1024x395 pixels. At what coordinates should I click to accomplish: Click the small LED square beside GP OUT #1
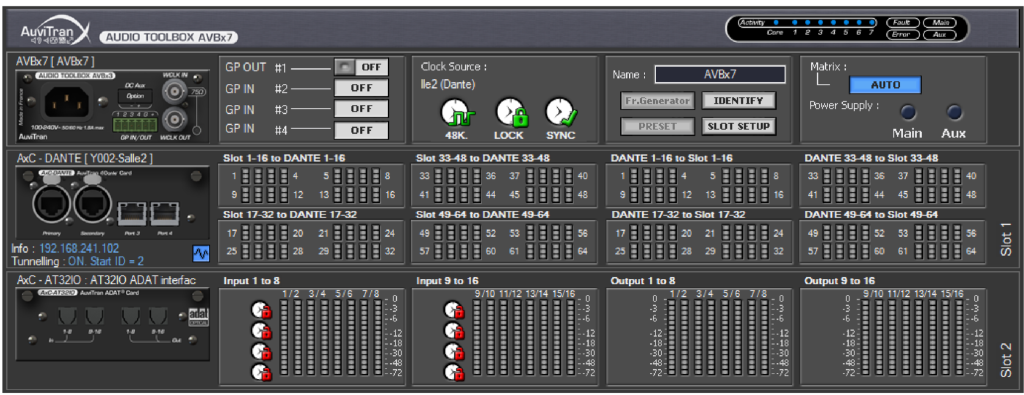(x=344, y=67)
